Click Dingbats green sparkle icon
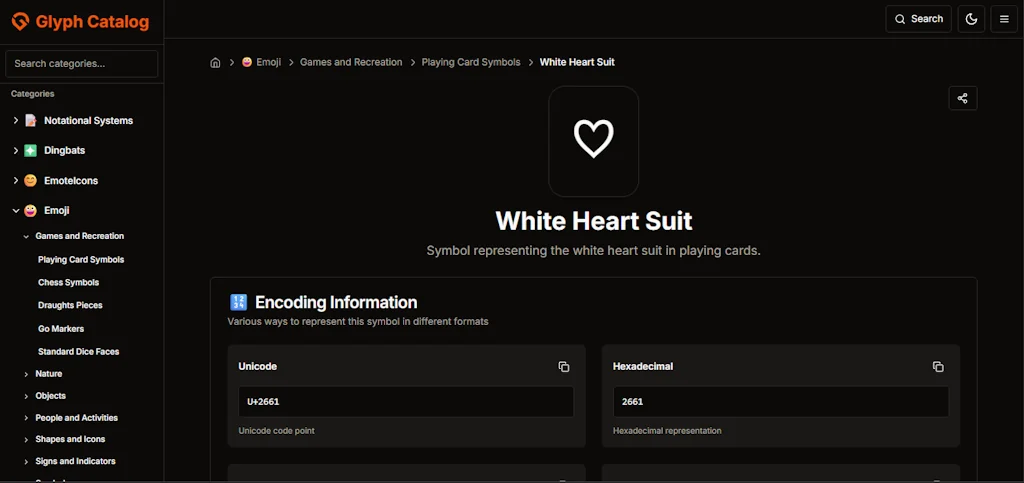The height and width of the screenshot is (483, 1024). (x=31, y=150)
